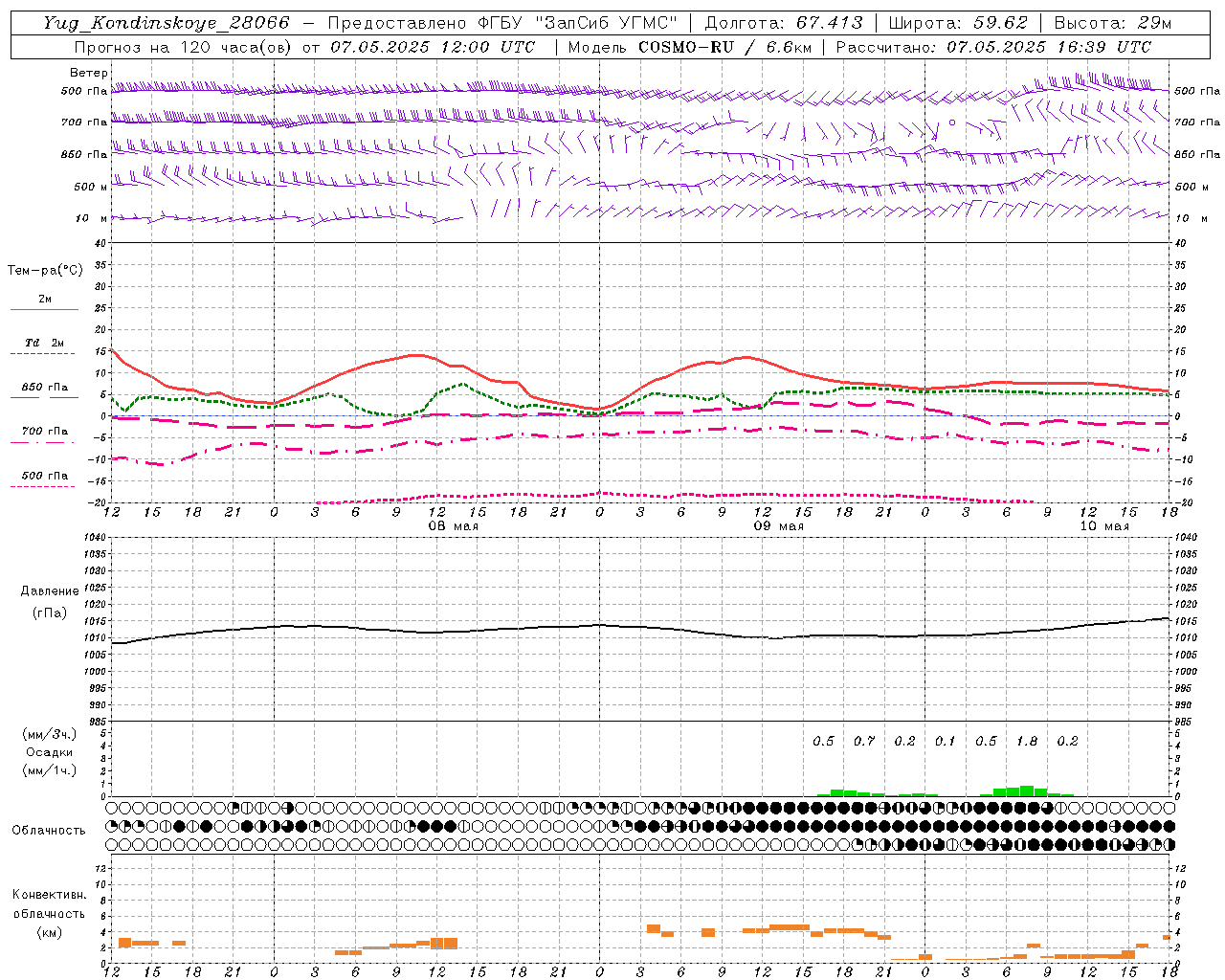Click the longitude value "Долгота: 67.413"
1225x980 pixels.
click(x=784, y=23)
